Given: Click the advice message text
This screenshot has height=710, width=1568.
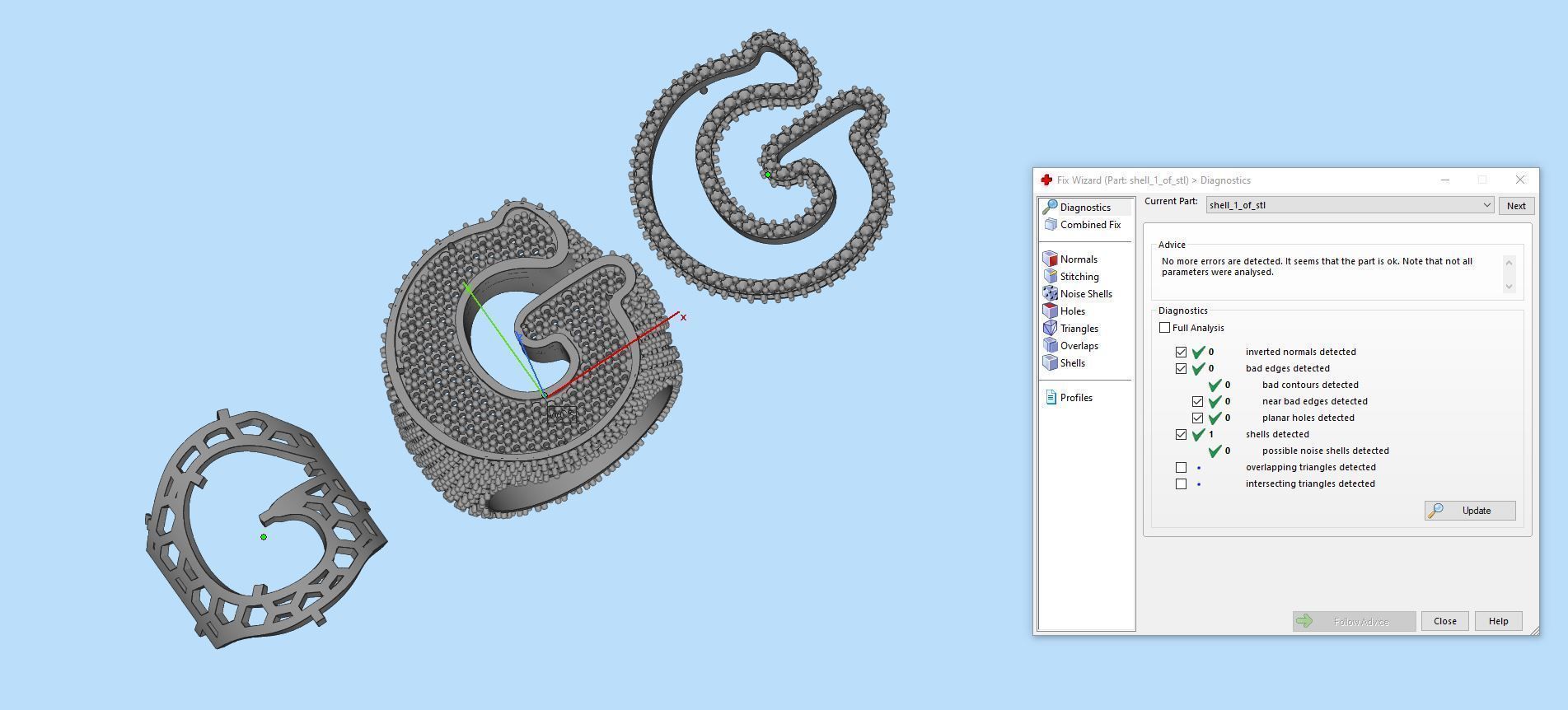Looking at the screenshot, I should [x=1317, y=266].
